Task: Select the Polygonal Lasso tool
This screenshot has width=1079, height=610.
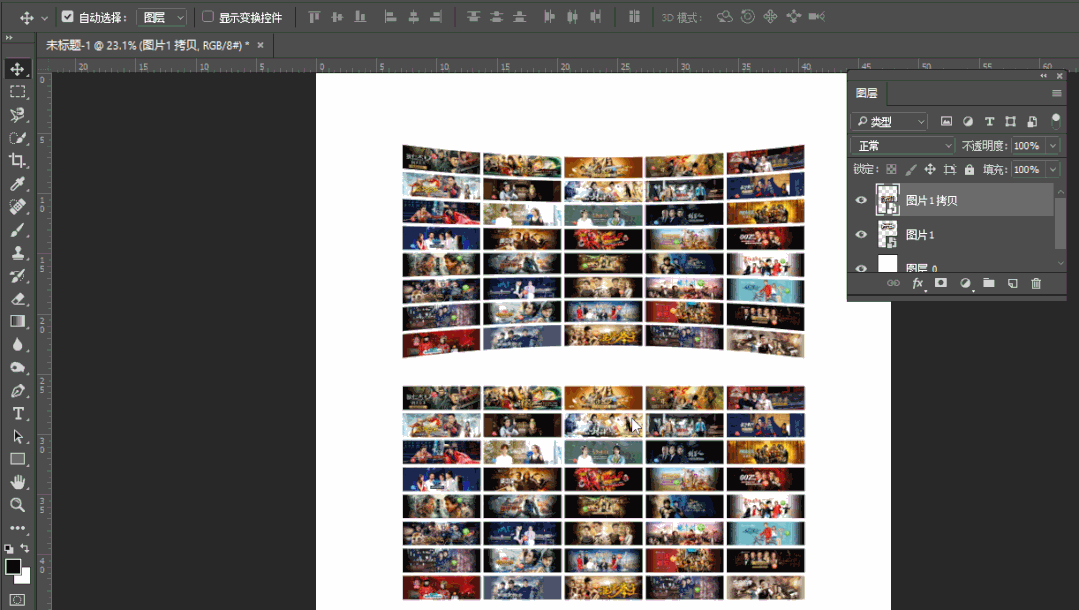Action: click(x=18, y=114)
